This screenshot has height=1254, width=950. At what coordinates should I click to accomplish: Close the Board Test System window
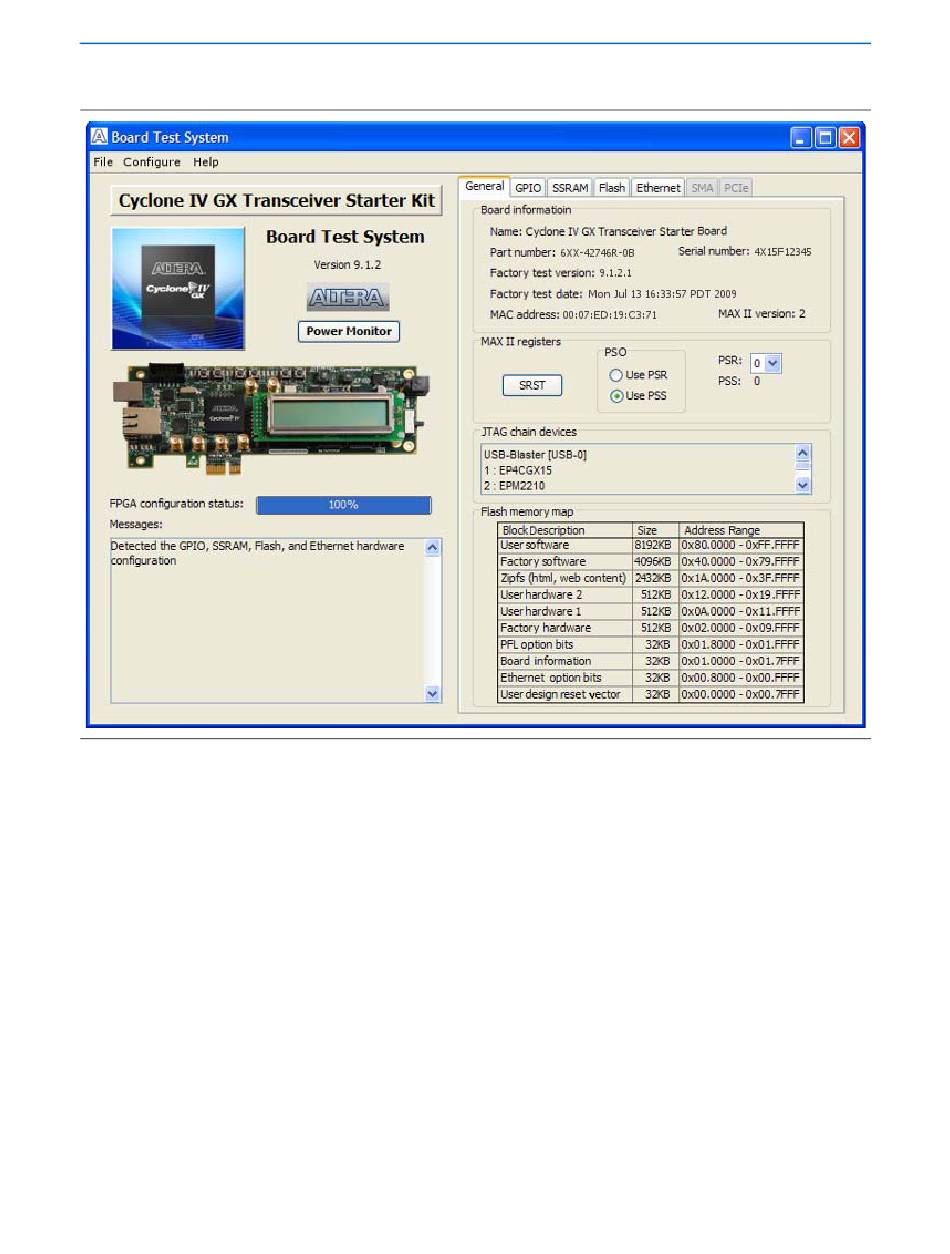point(849,138)
